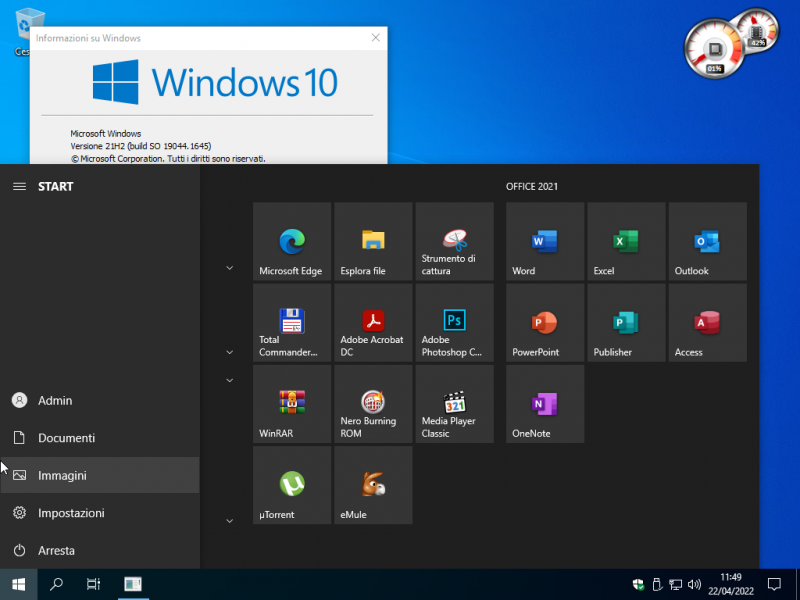Screen dimensions: 800x600
Task: Open Adobe Photoshop from the Start menu tiles
Action: pos(454,323)
